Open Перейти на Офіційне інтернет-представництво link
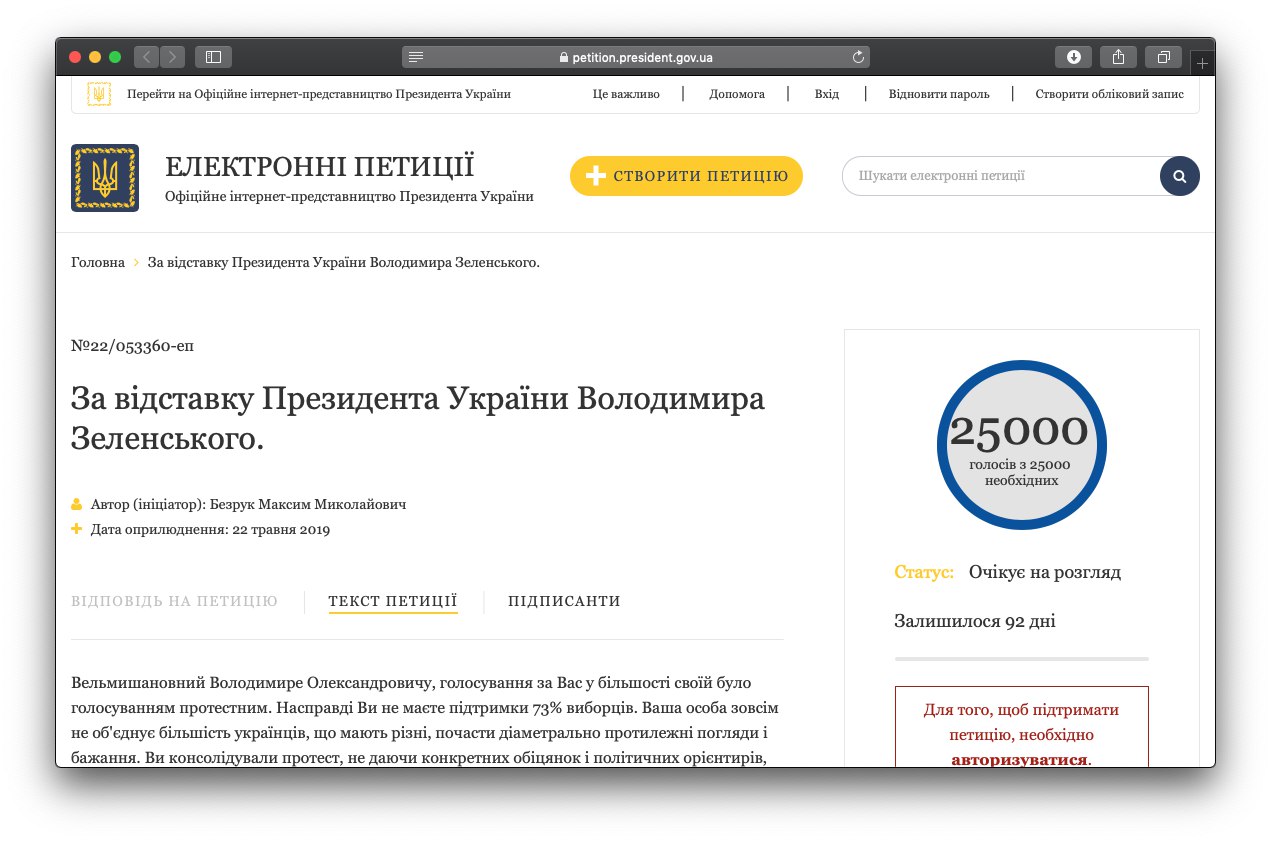The height and width of the screenshot is (841, 1271). (x=319, y=94)
